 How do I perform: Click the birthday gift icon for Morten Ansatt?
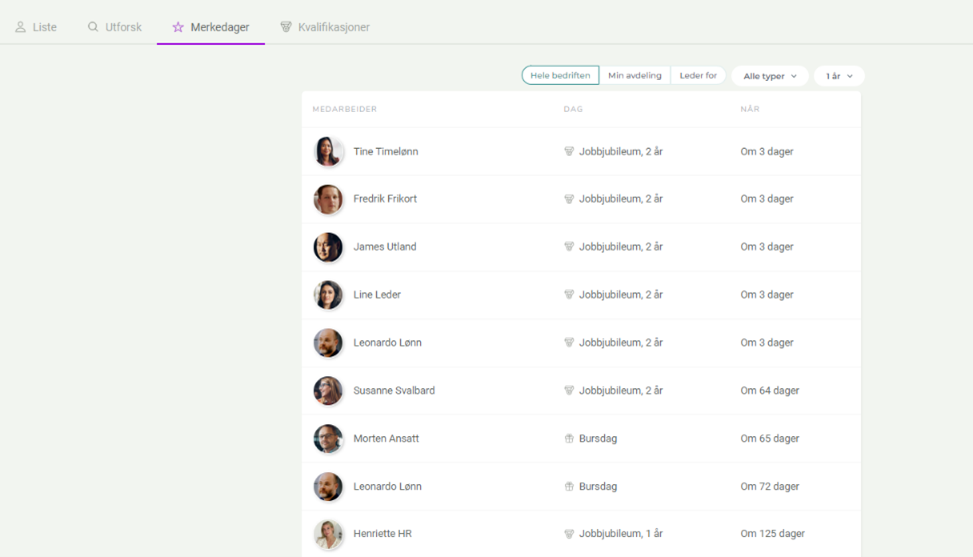(x=569, y=439)
